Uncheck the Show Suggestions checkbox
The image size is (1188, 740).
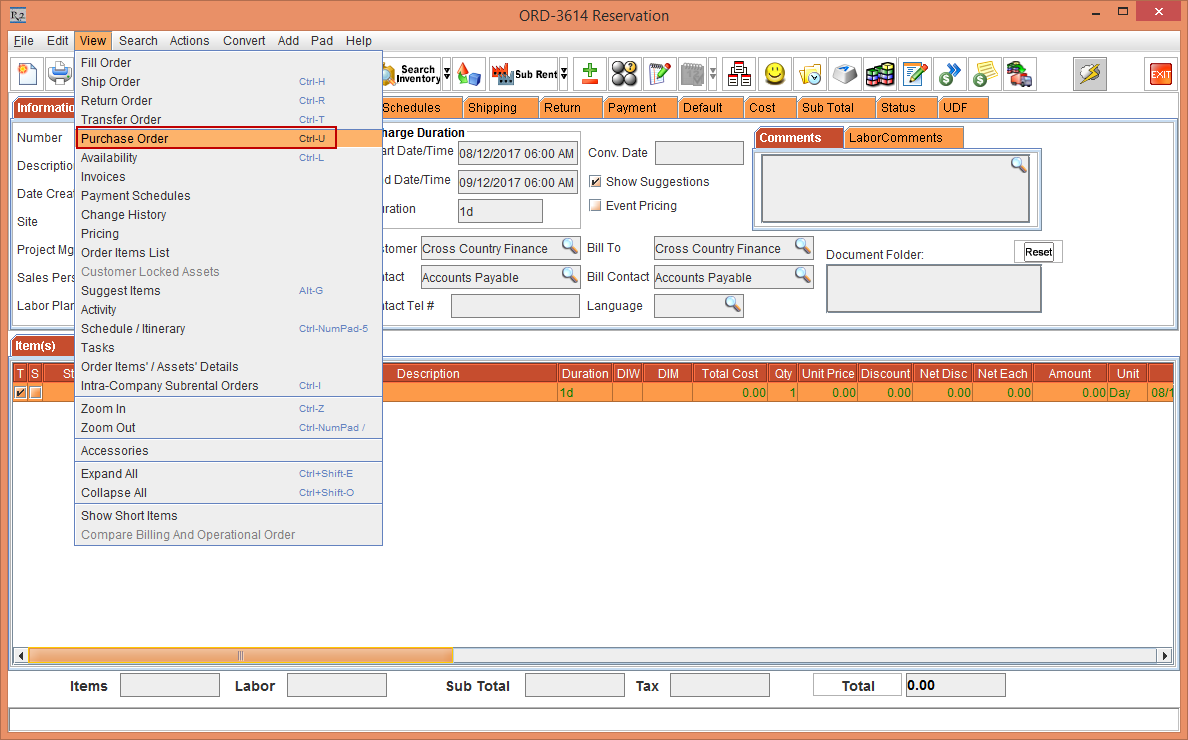[596, 182]
